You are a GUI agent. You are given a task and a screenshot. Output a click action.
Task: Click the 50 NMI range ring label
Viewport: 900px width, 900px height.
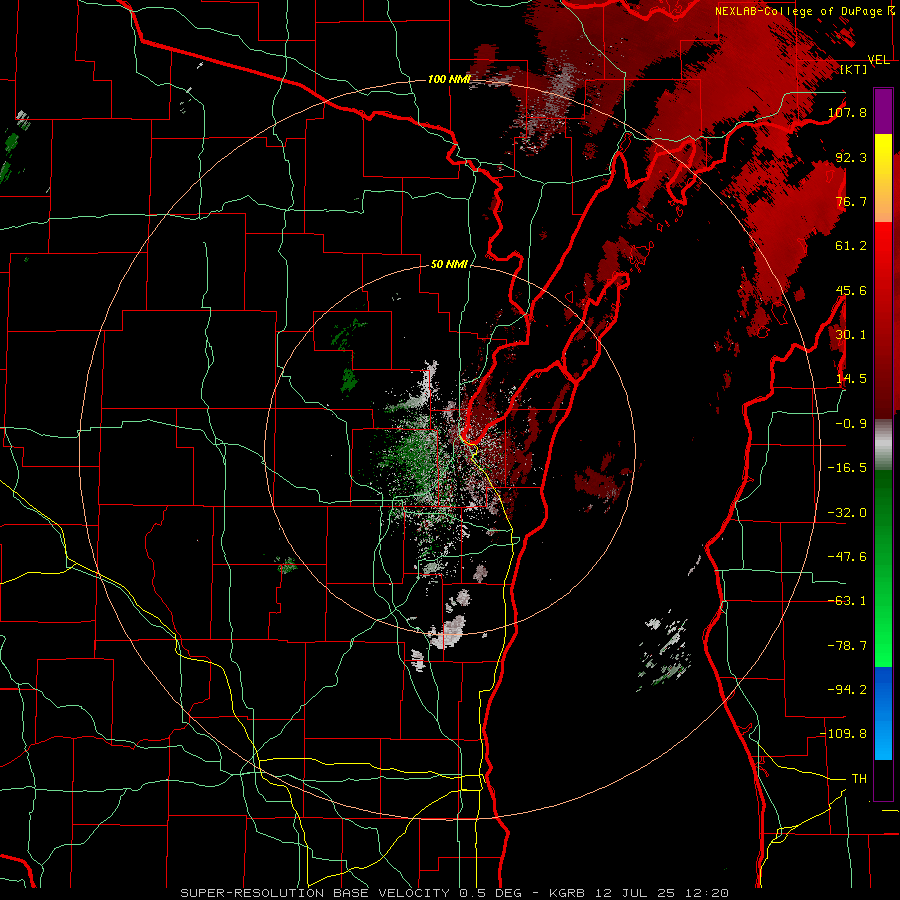click(449, 265)
